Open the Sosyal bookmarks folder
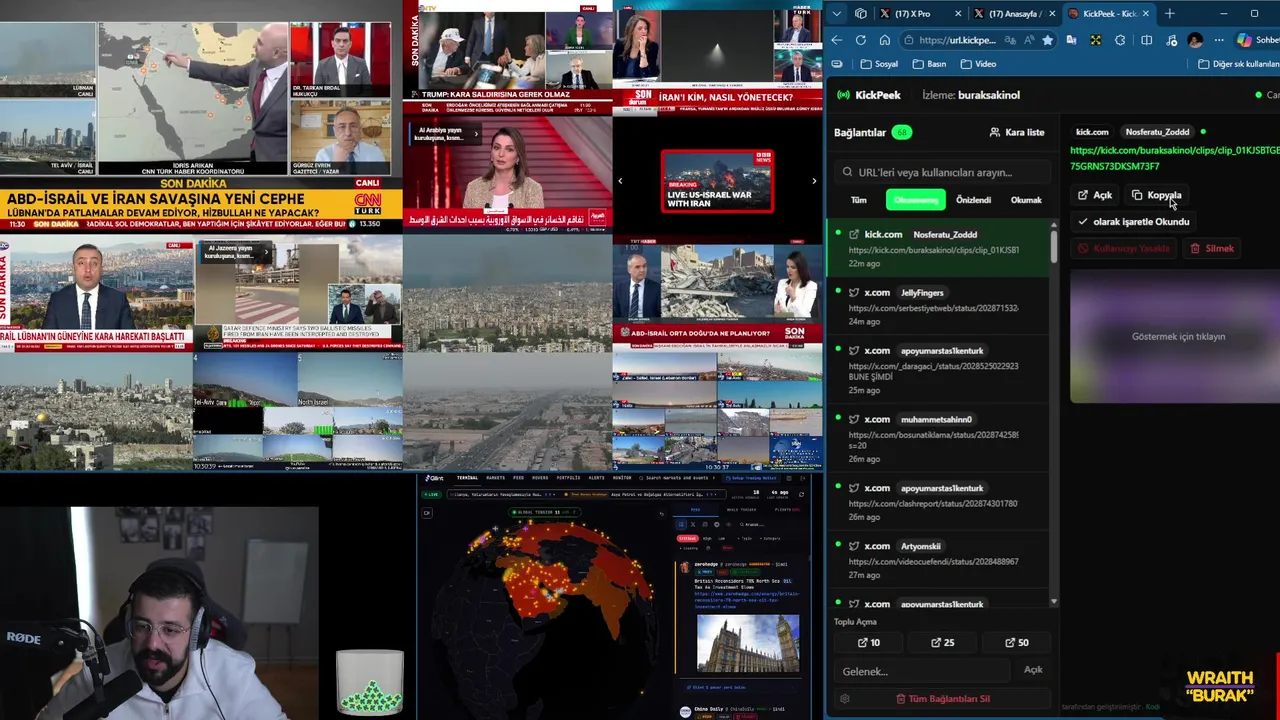 click(x=879, y=64)
